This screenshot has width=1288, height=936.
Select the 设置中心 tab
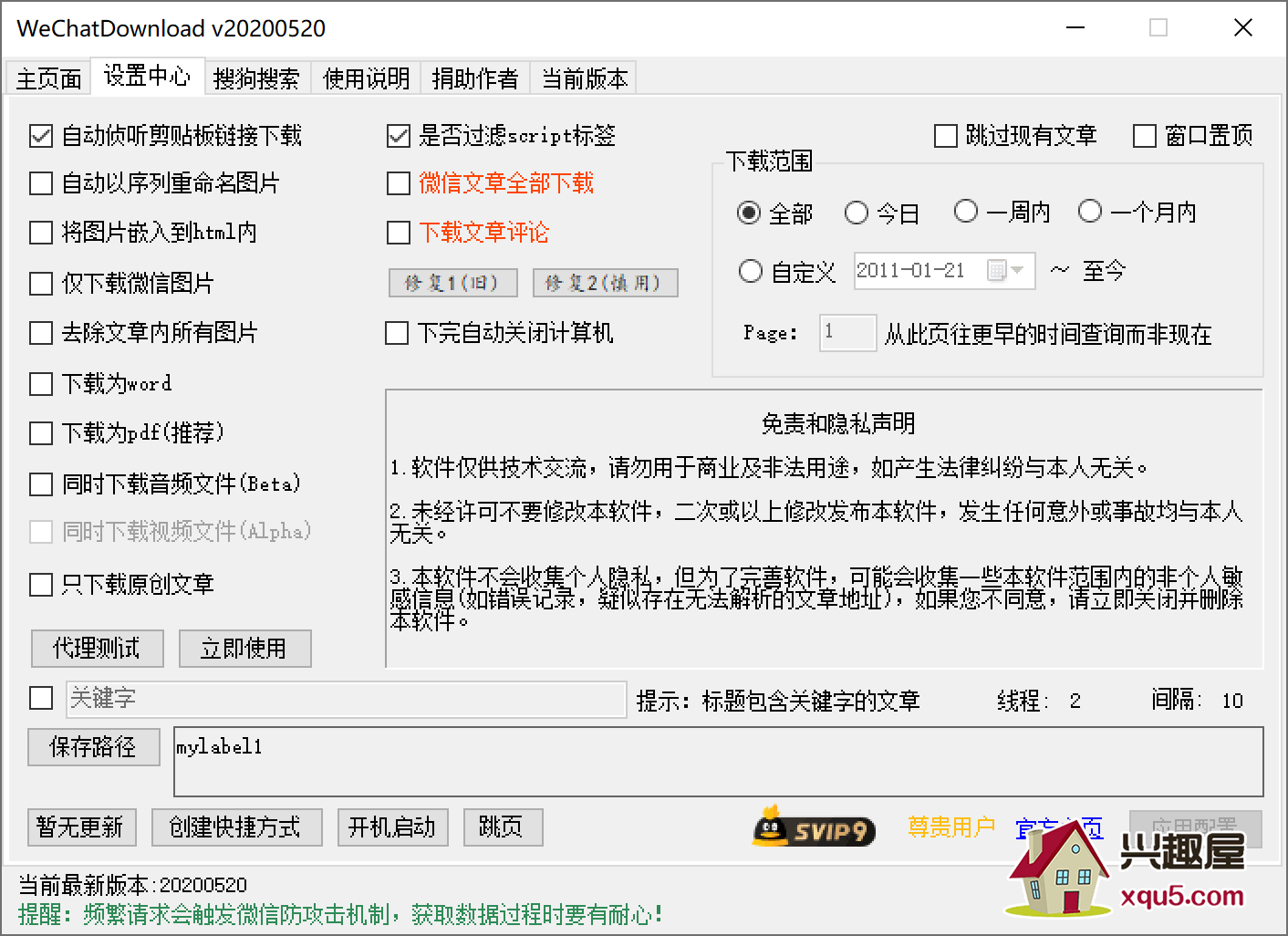(x=147, y=76)
